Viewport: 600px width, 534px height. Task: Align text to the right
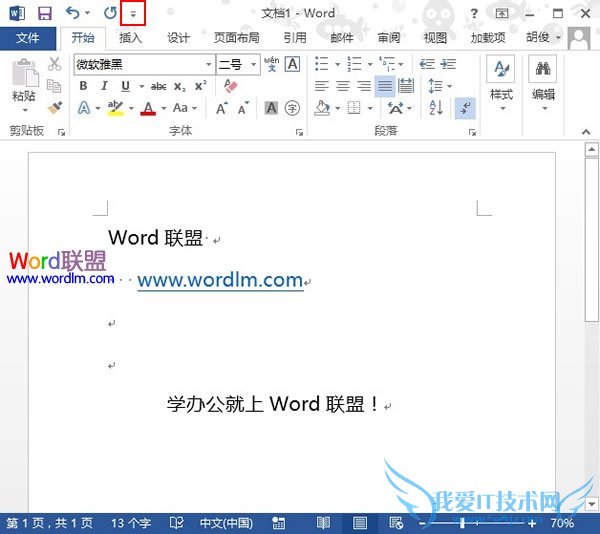click(x=364, y=86)
